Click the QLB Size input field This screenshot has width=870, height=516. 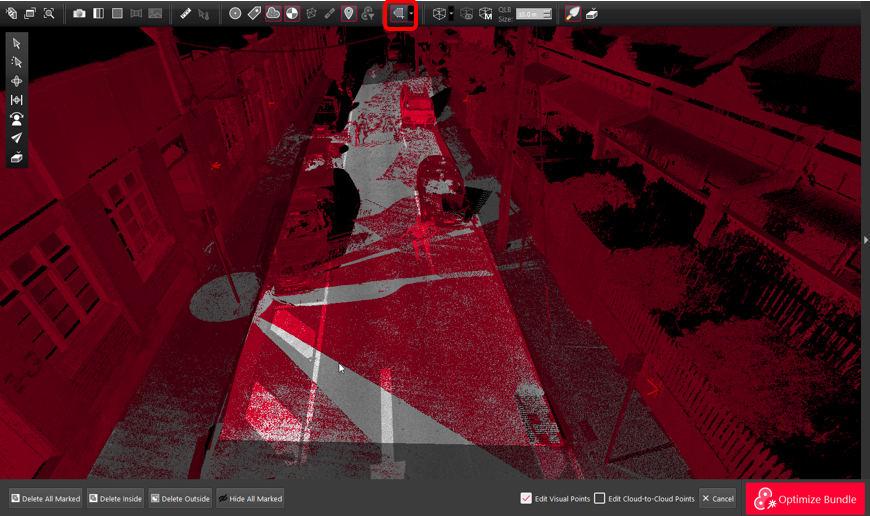(530, 15)
